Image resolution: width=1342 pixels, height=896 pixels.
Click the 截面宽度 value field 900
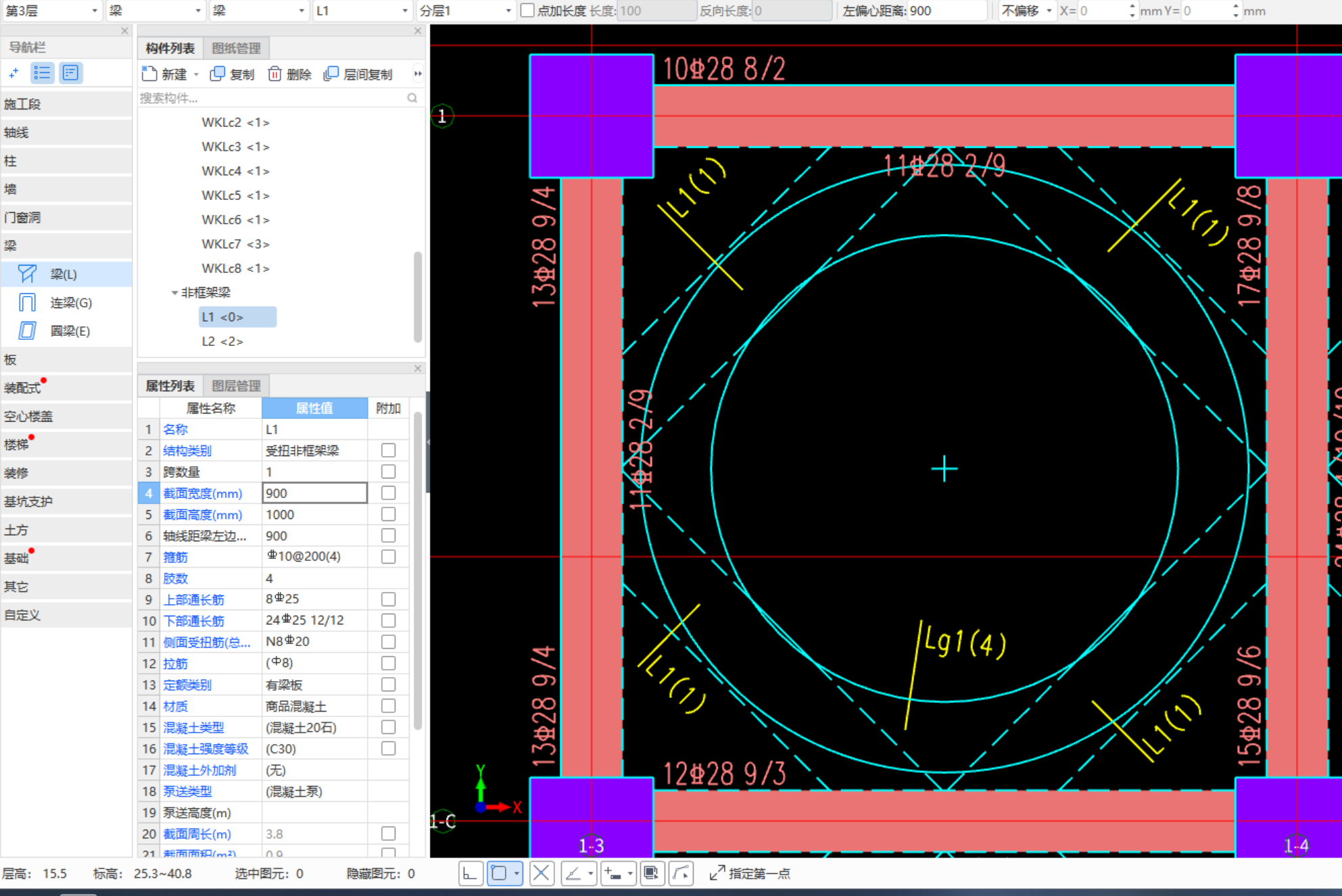[x=314, y=493]
